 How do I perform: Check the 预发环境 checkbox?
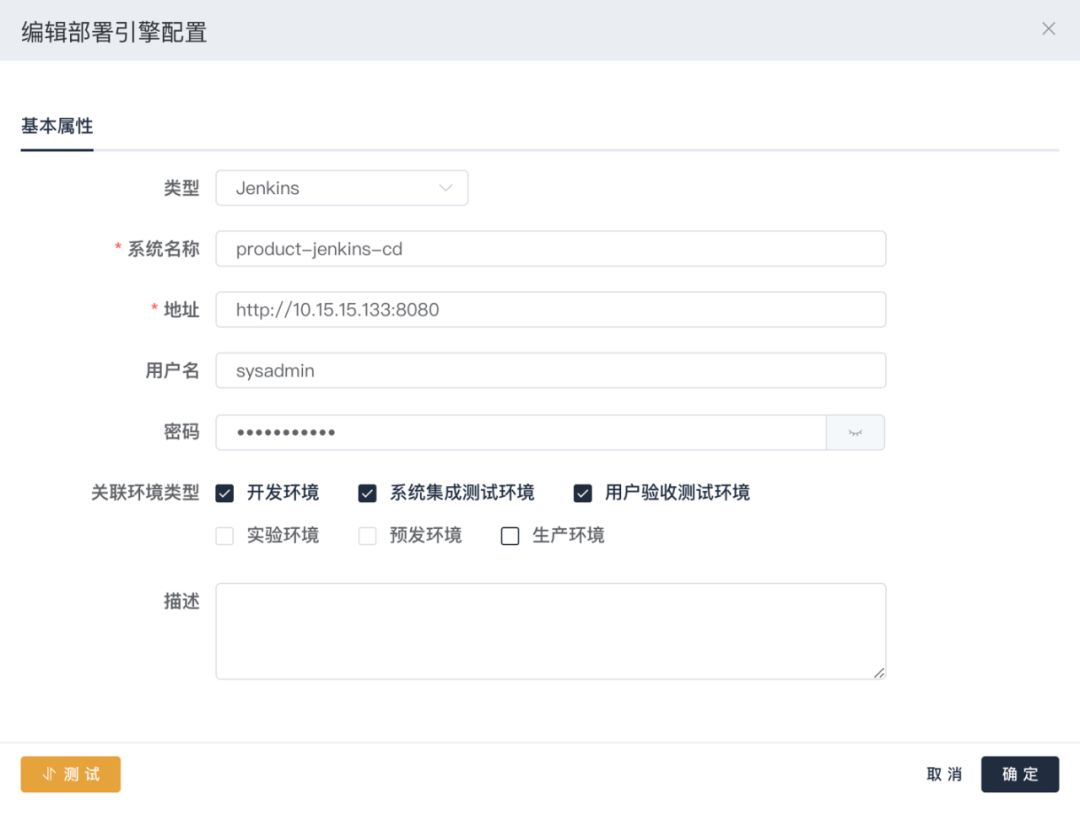click(x=367, y=536)
